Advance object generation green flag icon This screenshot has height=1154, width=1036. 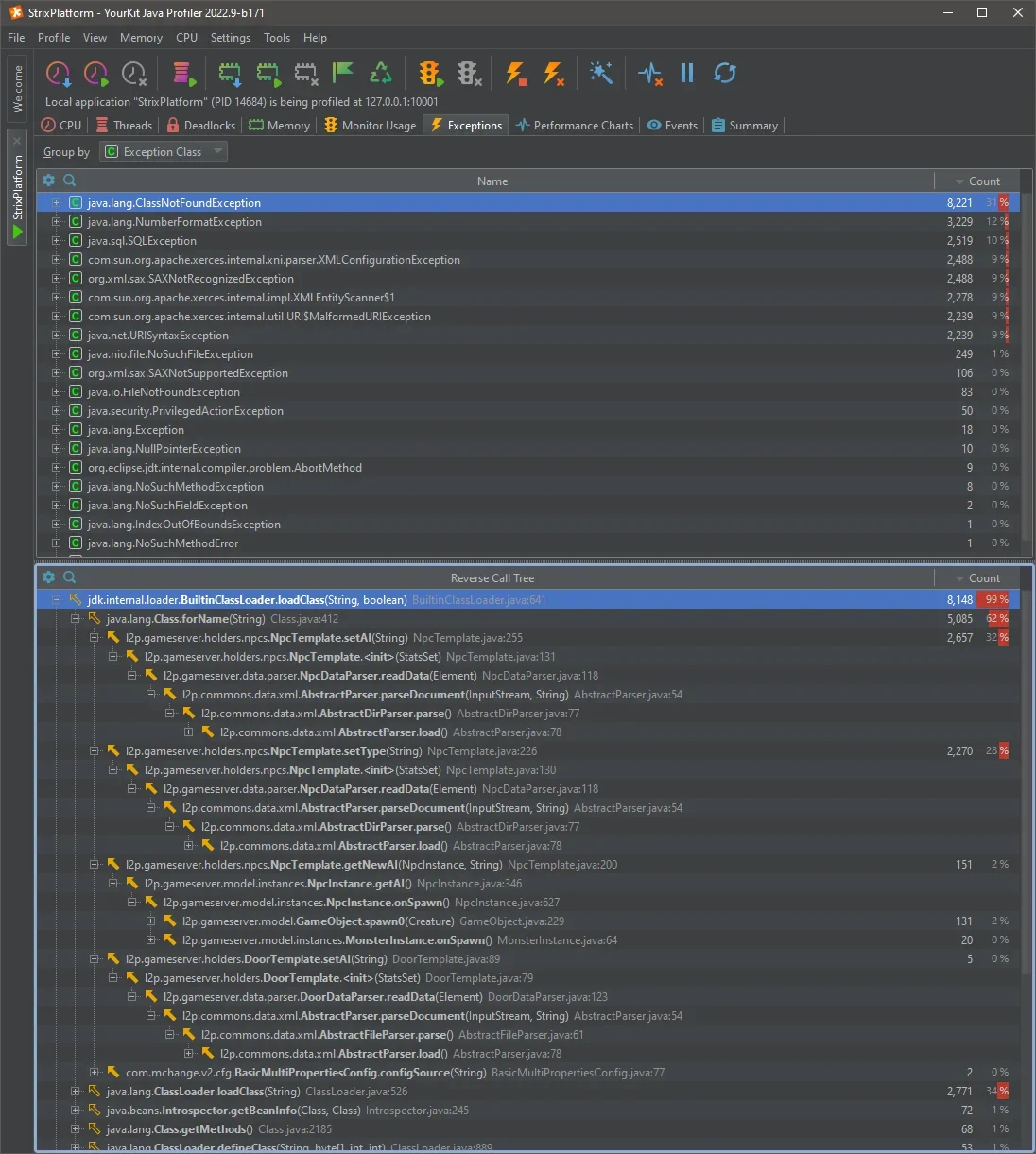point(343,73)
